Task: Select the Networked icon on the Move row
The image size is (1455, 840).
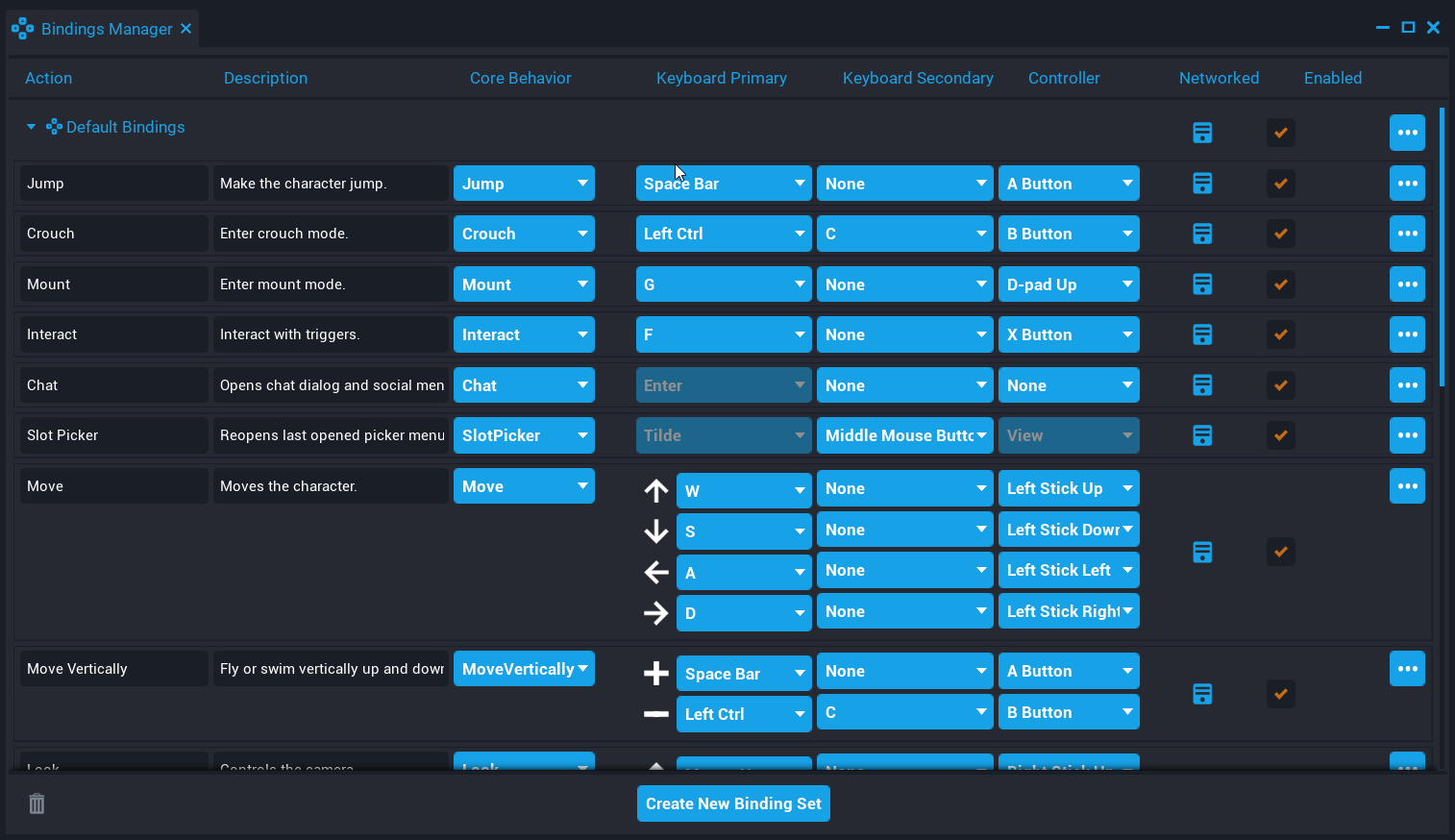Action: (x=1202, y=552)
